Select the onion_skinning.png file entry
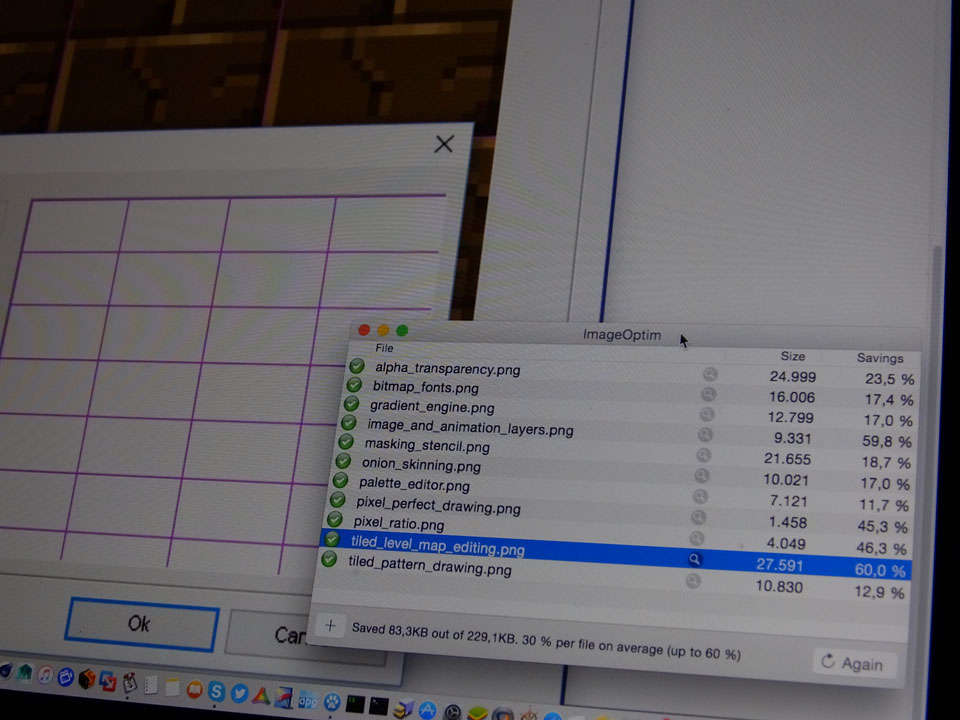 tap(421, 465)
